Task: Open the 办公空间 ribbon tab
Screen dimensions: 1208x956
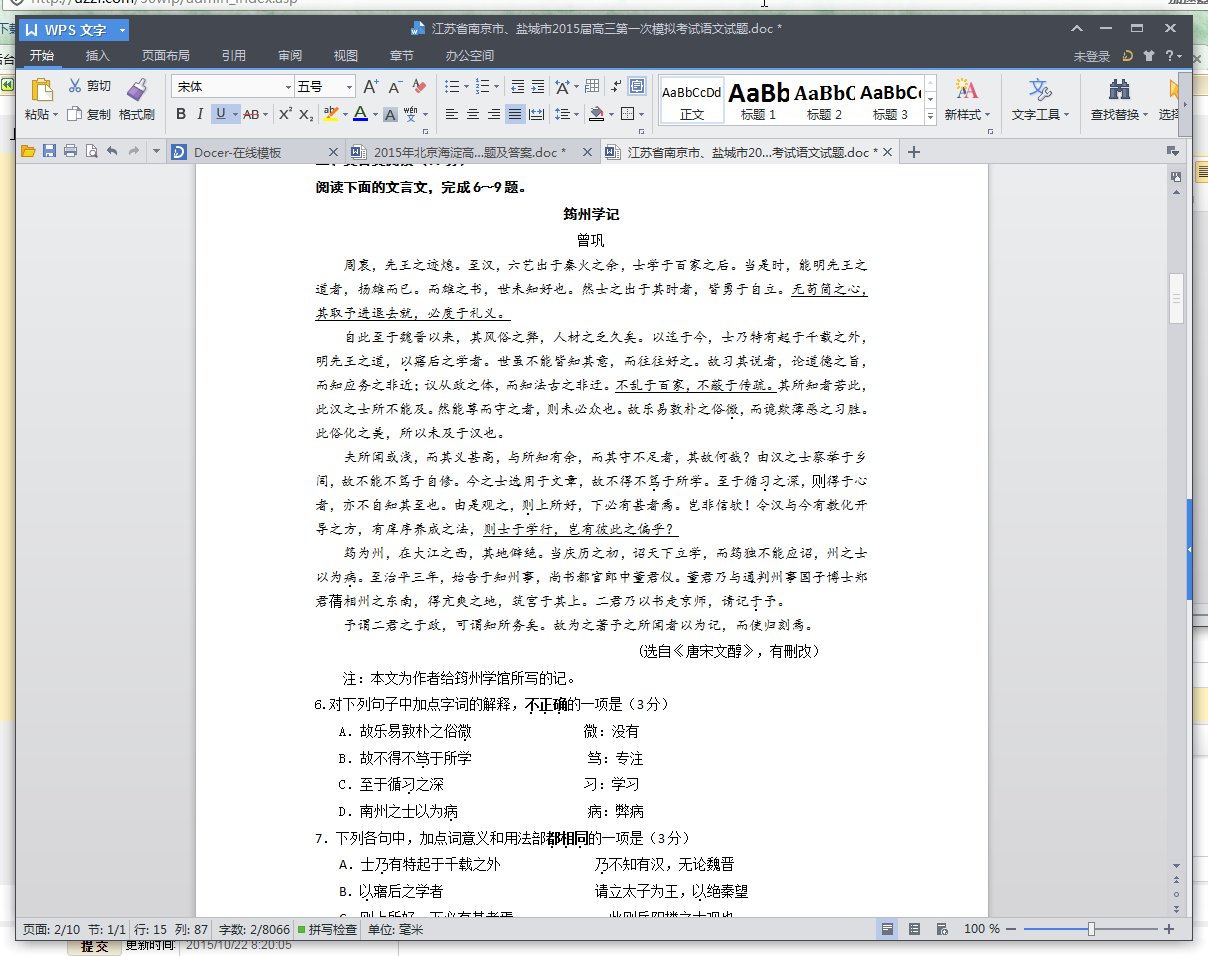Action: [469, 56]
